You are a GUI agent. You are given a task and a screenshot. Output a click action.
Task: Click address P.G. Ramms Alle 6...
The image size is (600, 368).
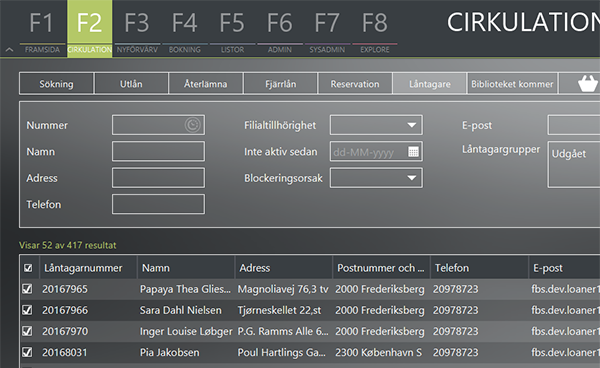pyautogui.click(x=283, y=331)
